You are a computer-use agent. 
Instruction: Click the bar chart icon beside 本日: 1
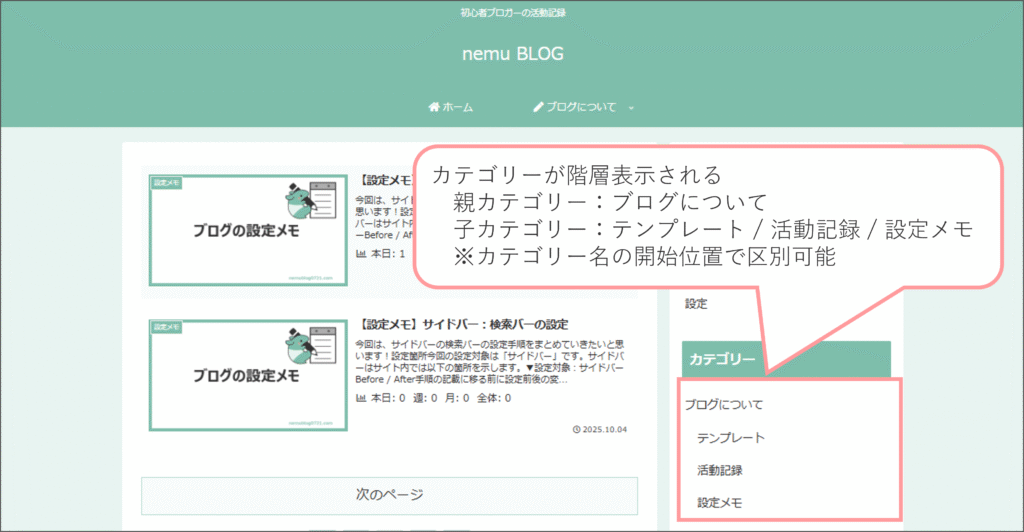(x=361, y=254)
